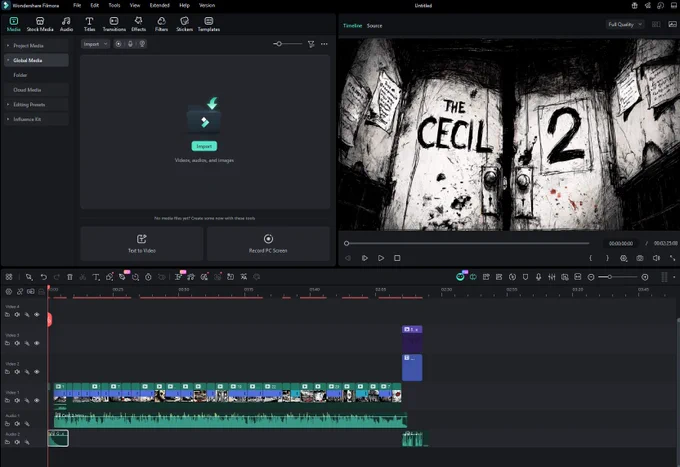Screen dimensions: 680x467
Task: Click the mark in bracket icon
Action: (x=591, y=258)
